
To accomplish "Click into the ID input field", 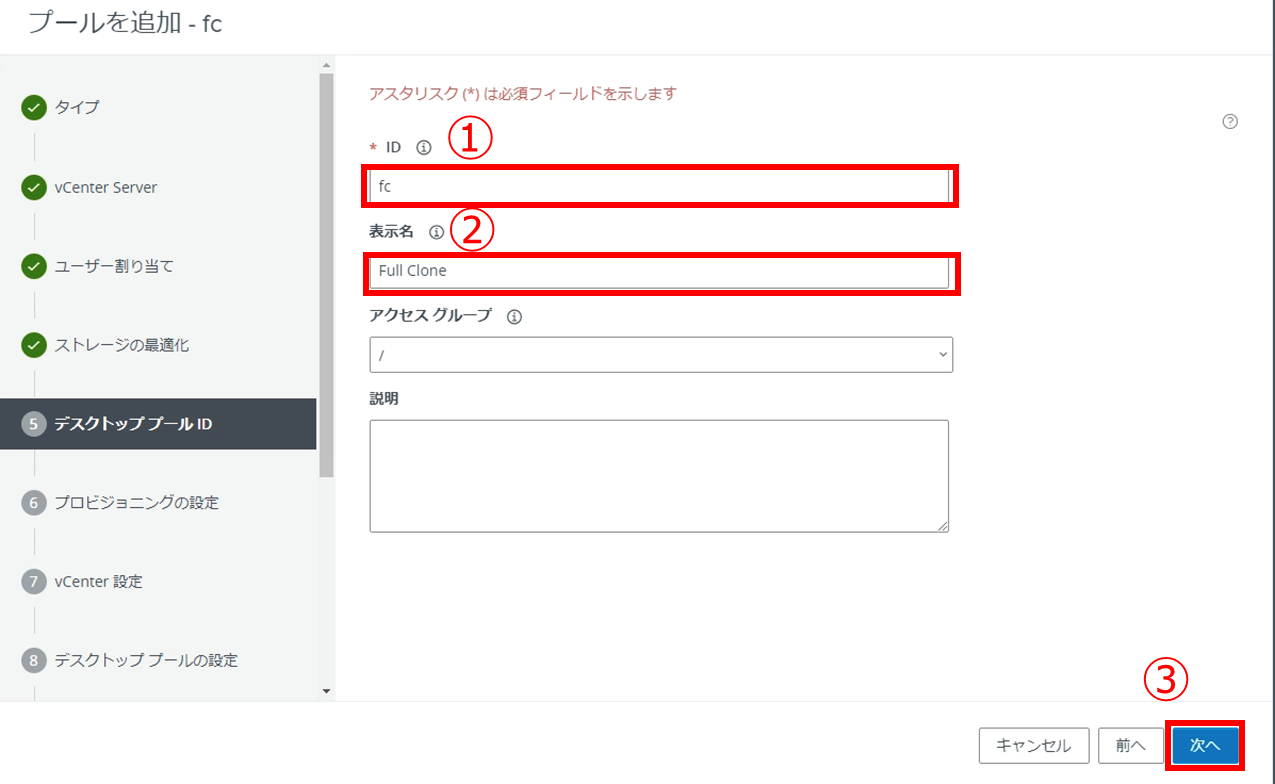I will pos(658,186).
